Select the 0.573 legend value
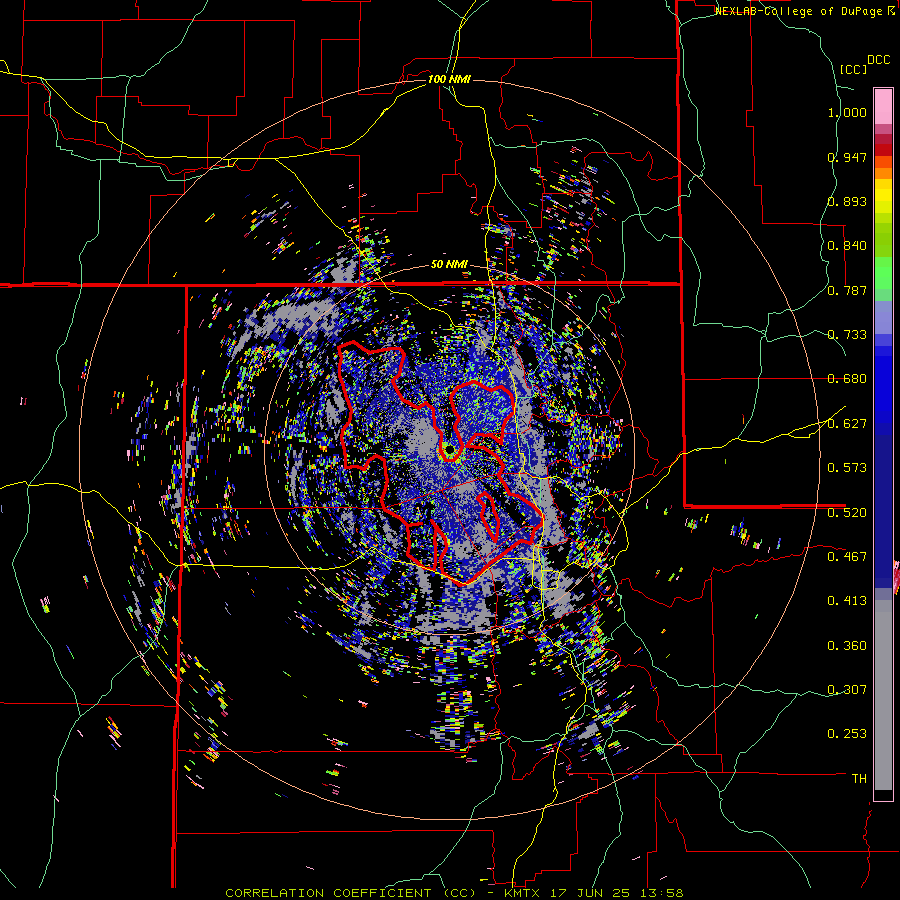Image resolution: width=900 pixels, height=900 pixels. (x=847, y=468)
